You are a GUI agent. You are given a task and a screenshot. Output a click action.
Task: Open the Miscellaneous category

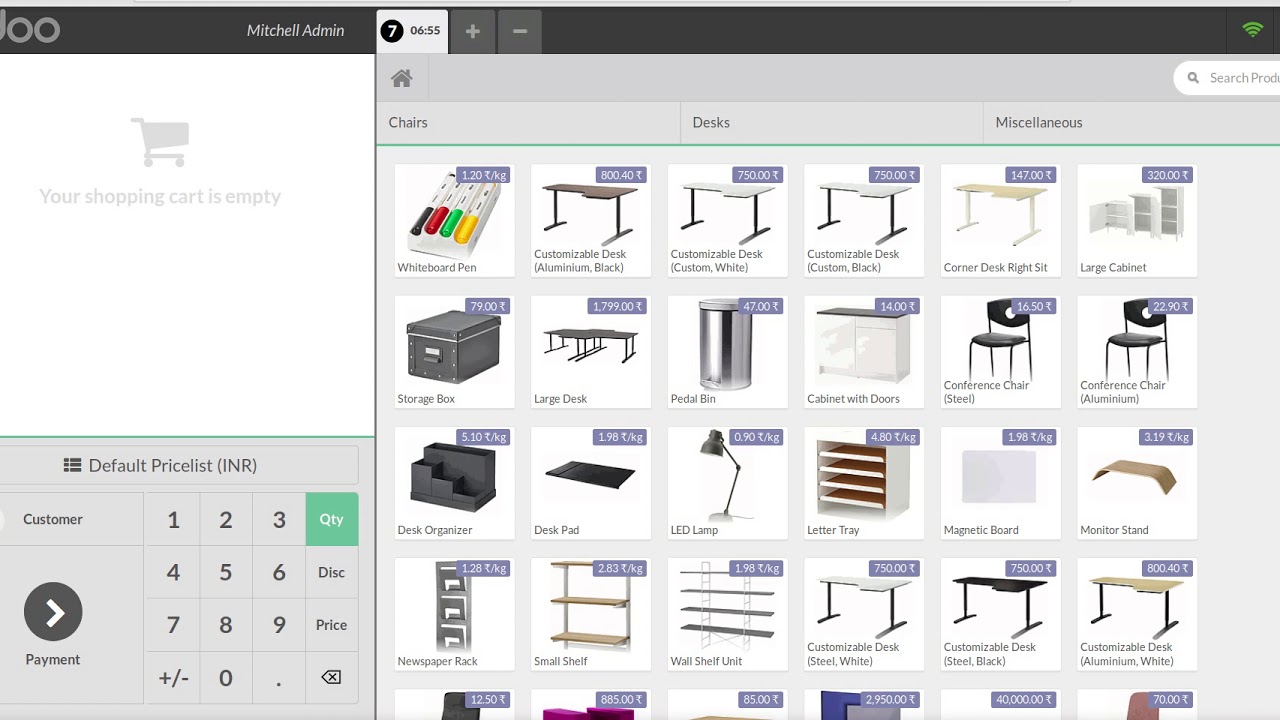pos(1132,122)
